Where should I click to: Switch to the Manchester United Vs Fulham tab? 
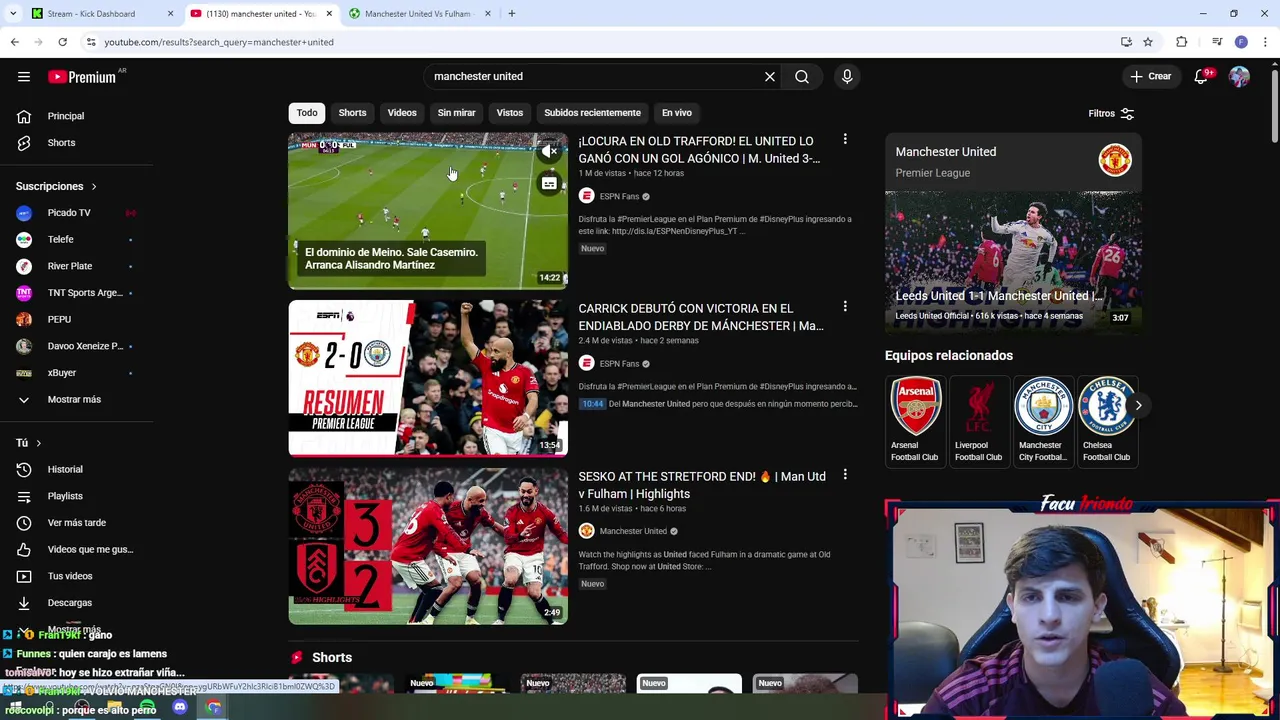[x=418, y=14]
